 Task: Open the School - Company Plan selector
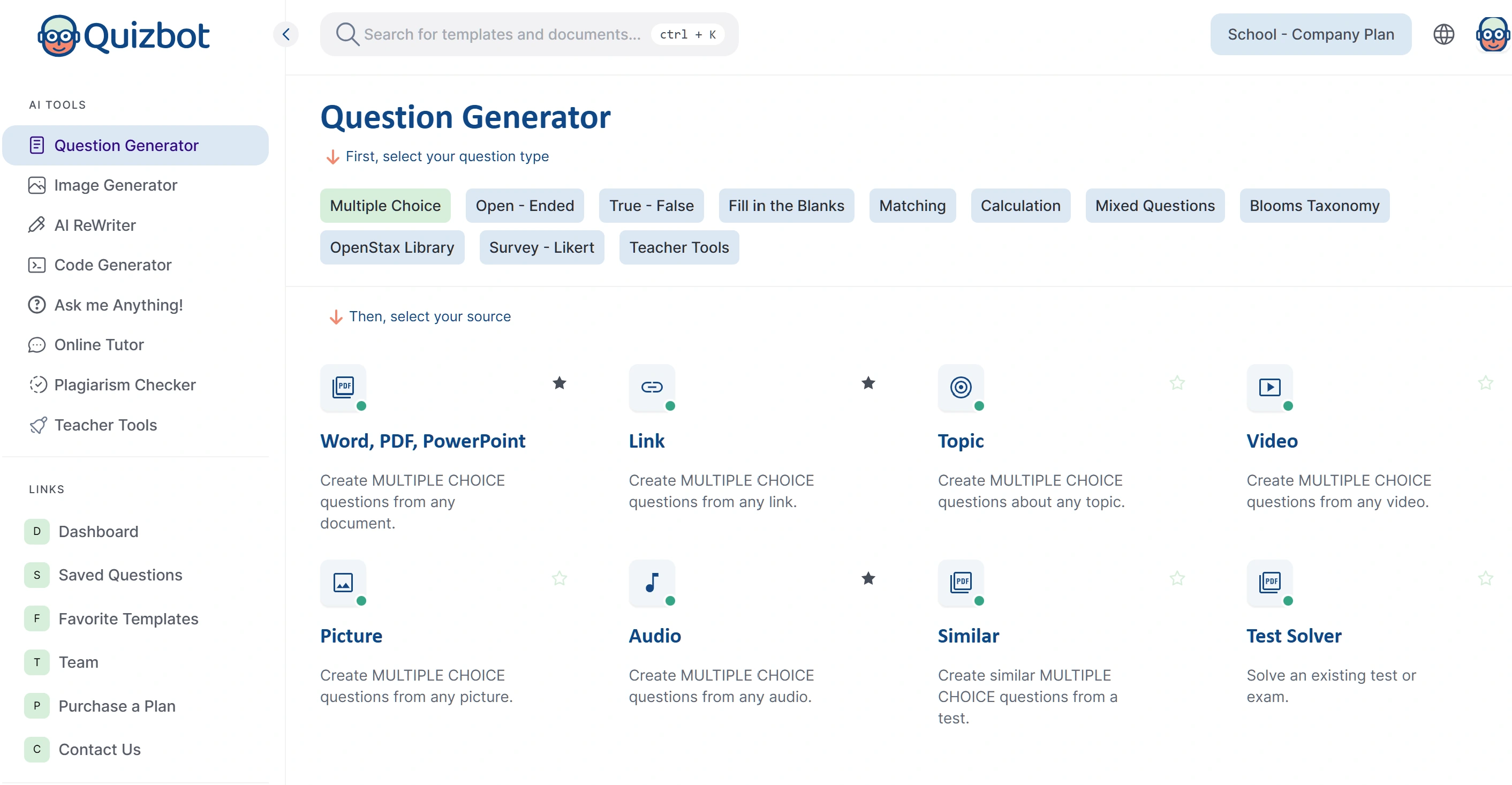click(x=1310, y=34)
